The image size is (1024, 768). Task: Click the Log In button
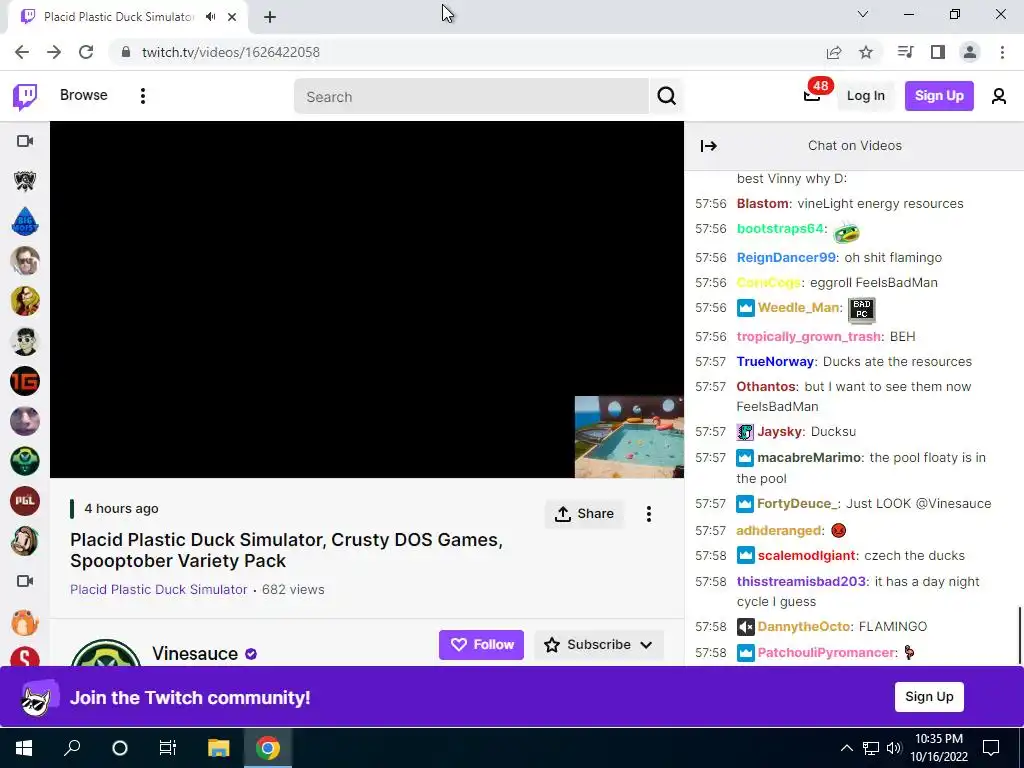[x=865, y=96]
